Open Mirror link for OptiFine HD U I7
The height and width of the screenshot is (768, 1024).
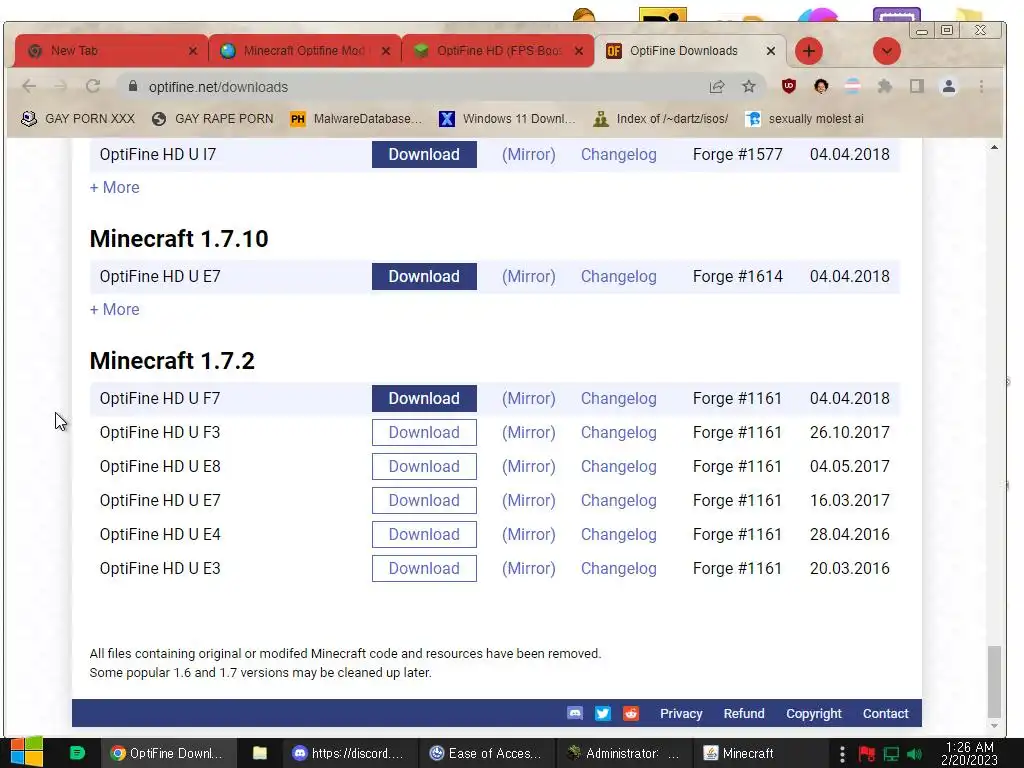[x=528, y=155]
